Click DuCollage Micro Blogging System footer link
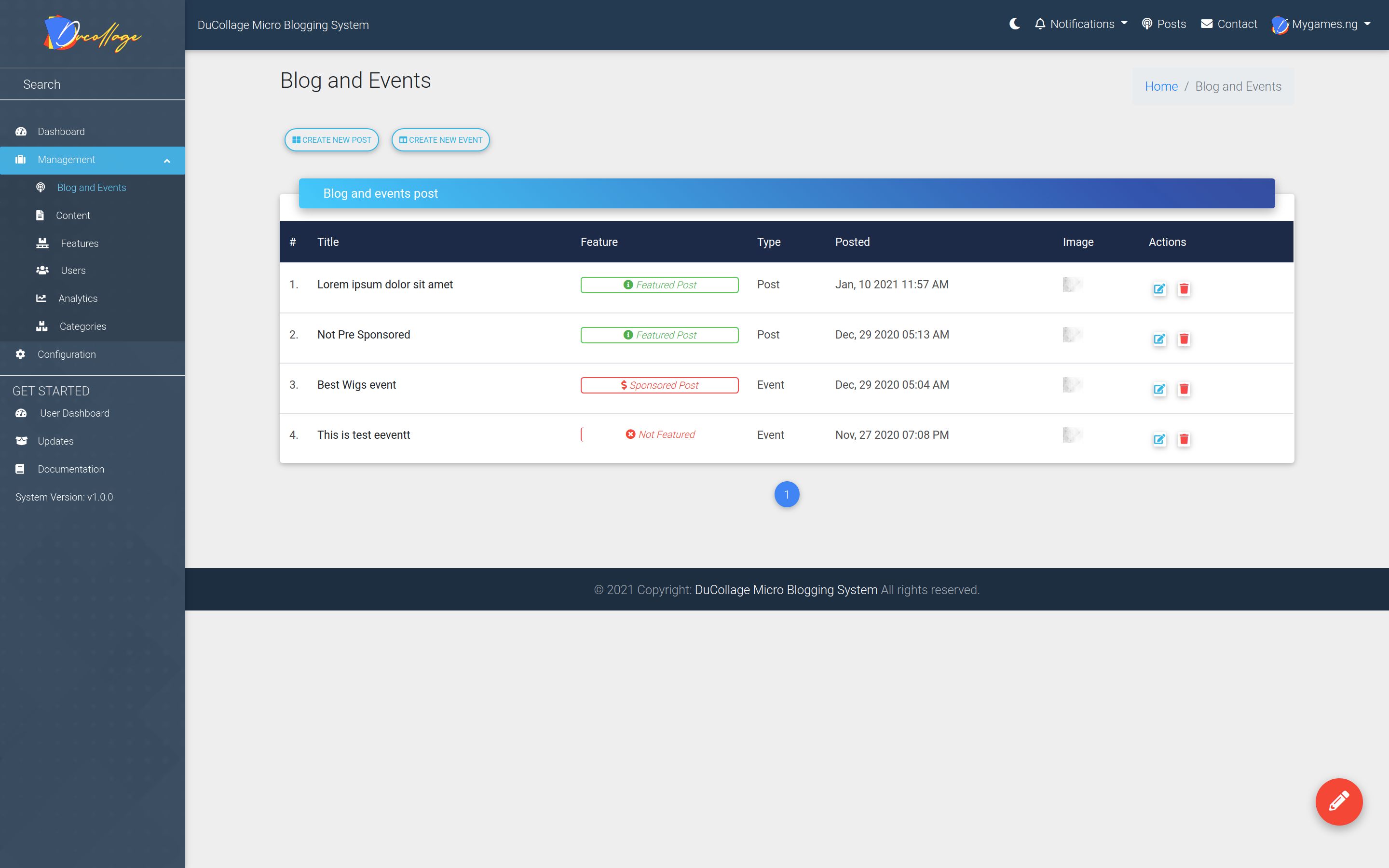Viewport: 1389px width, 868px height. [x=786, y=590]
